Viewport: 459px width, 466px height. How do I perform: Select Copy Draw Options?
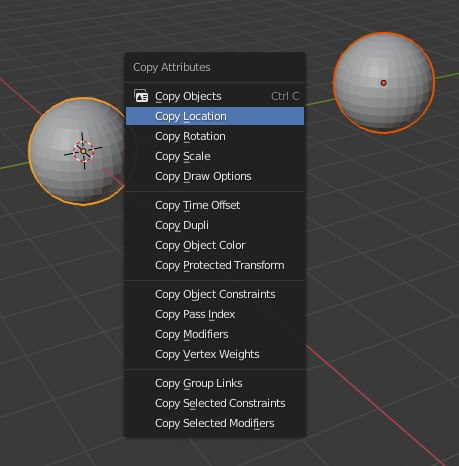tap(215, 176)
